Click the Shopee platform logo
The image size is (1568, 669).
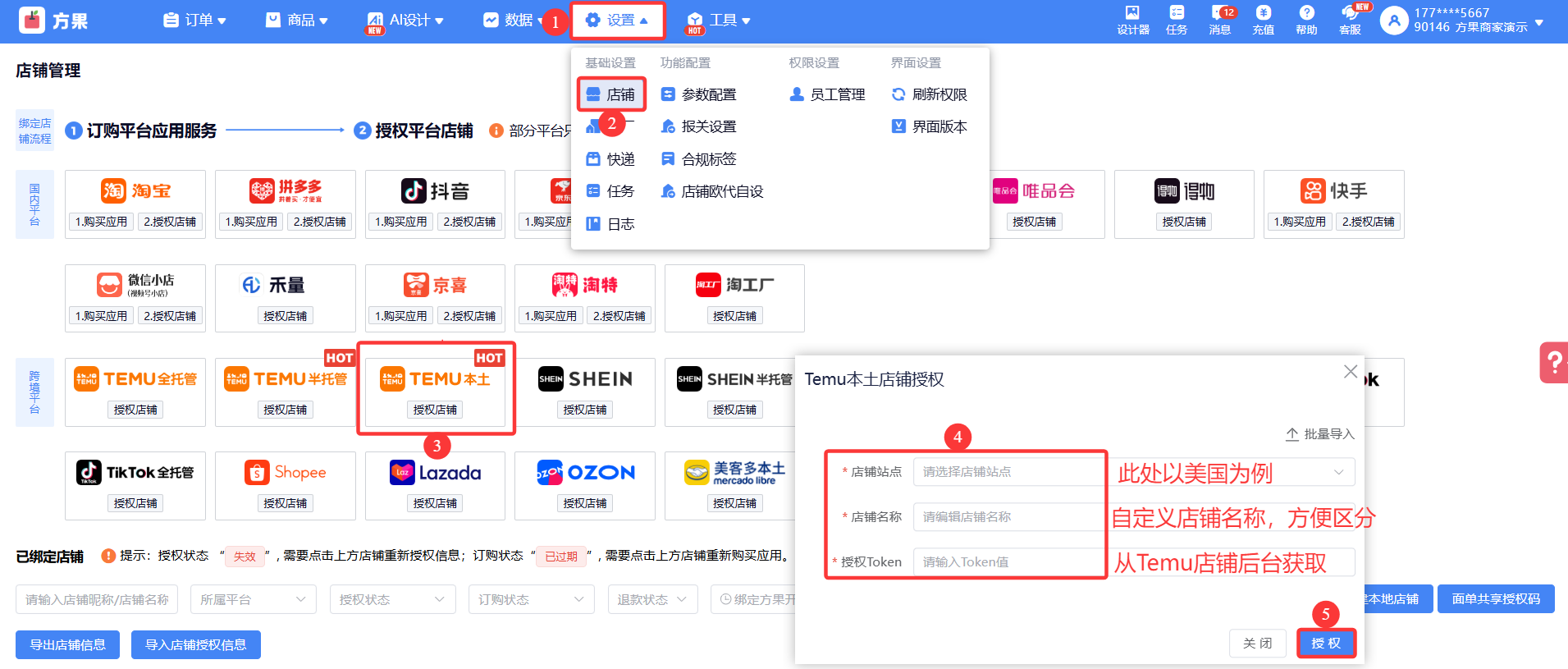286,472
